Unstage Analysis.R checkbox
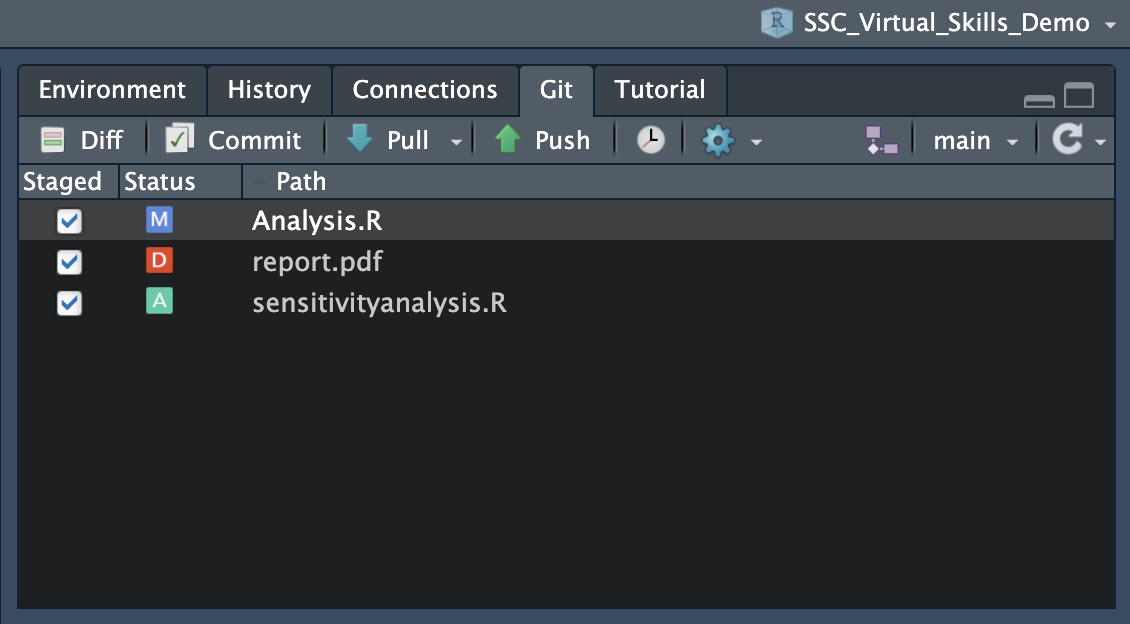 [x=69, y=221]
